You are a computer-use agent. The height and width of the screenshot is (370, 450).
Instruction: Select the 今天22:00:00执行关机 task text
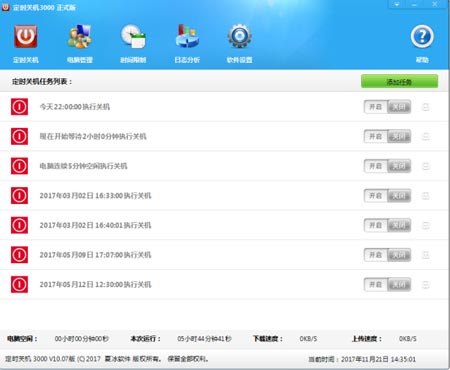tap(75, 107)
